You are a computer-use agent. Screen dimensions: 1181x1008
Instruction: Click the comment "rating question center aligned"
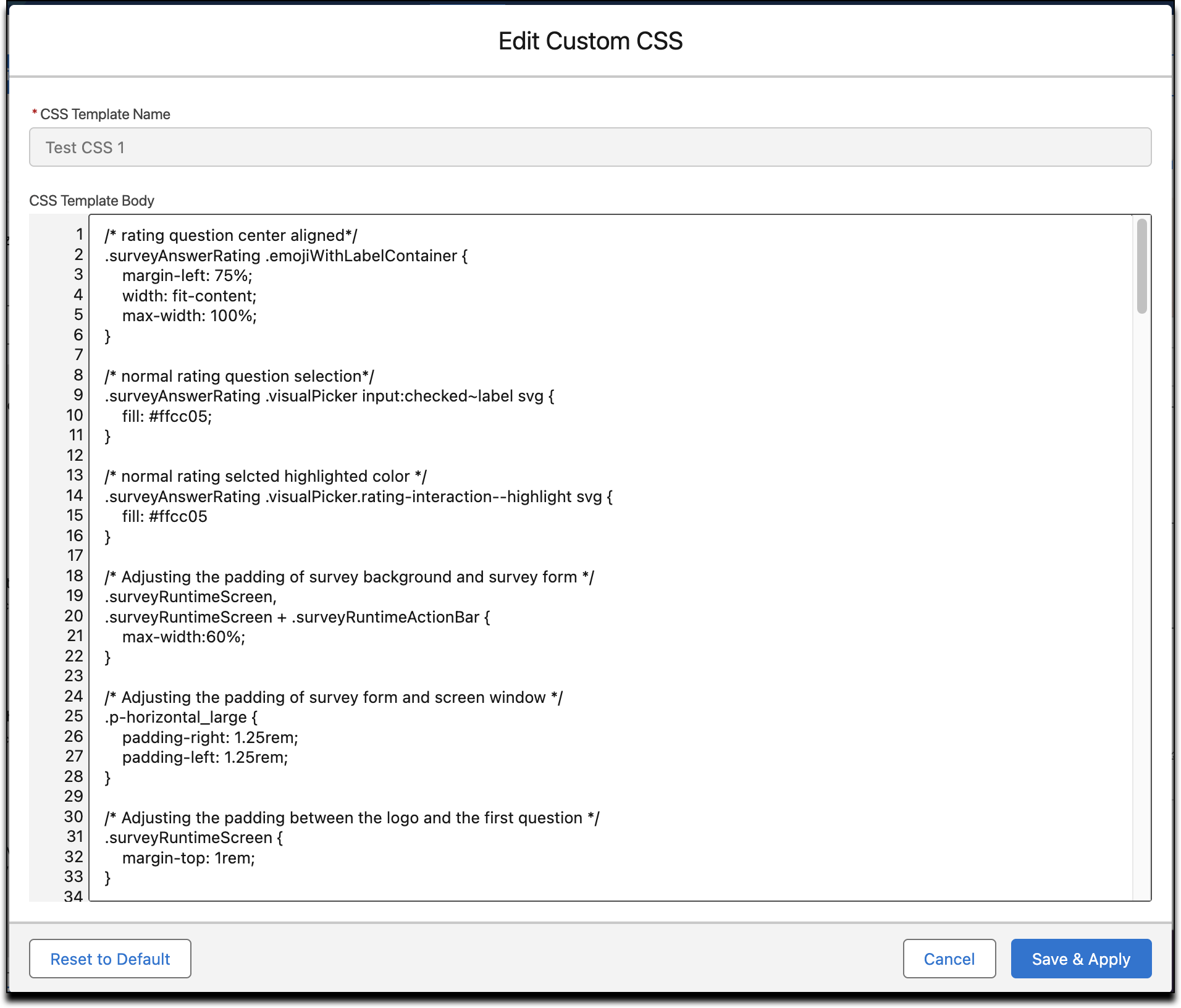pos(231,235)
